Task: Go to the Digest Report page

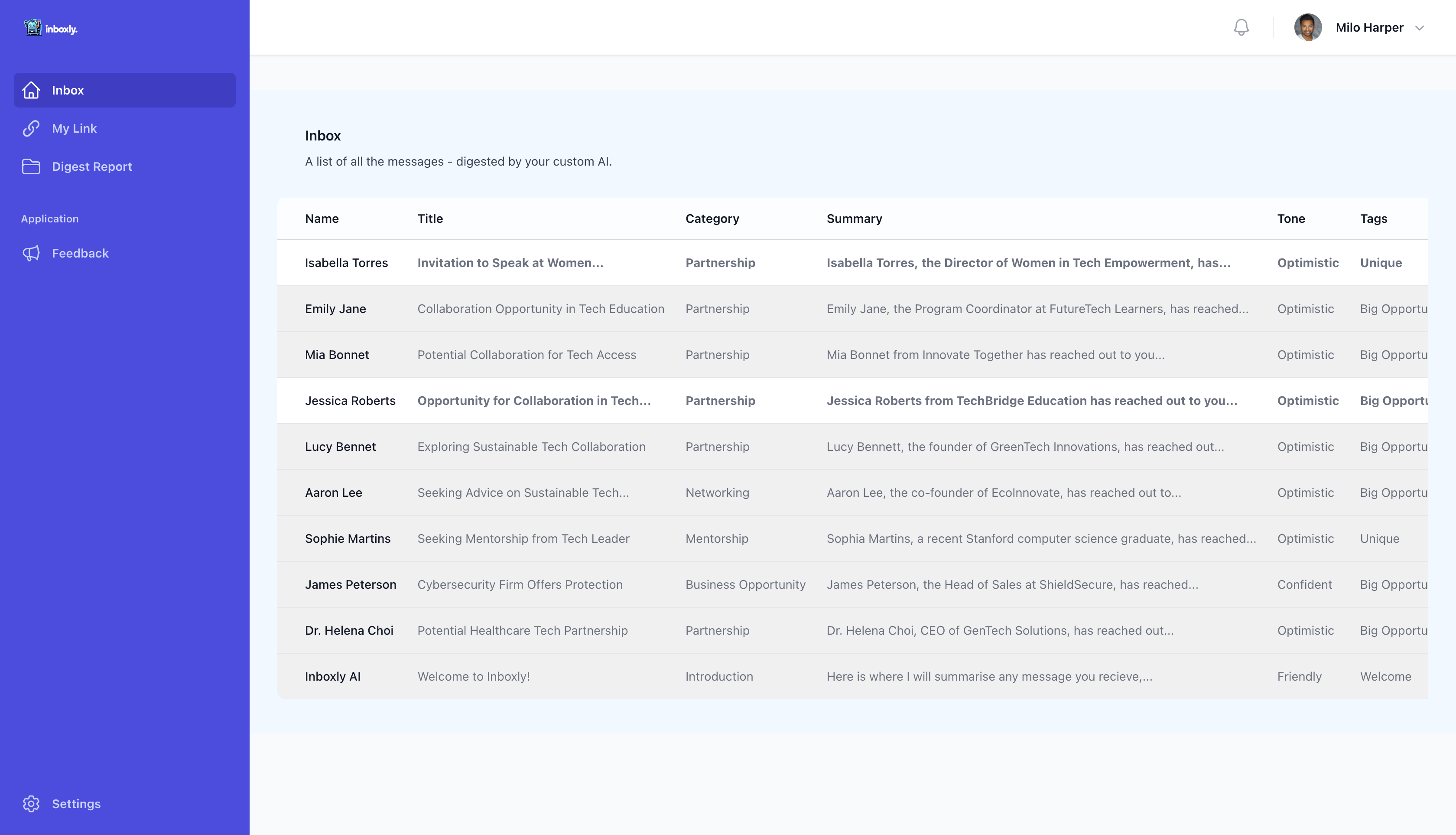Action: tap(92, 166)
